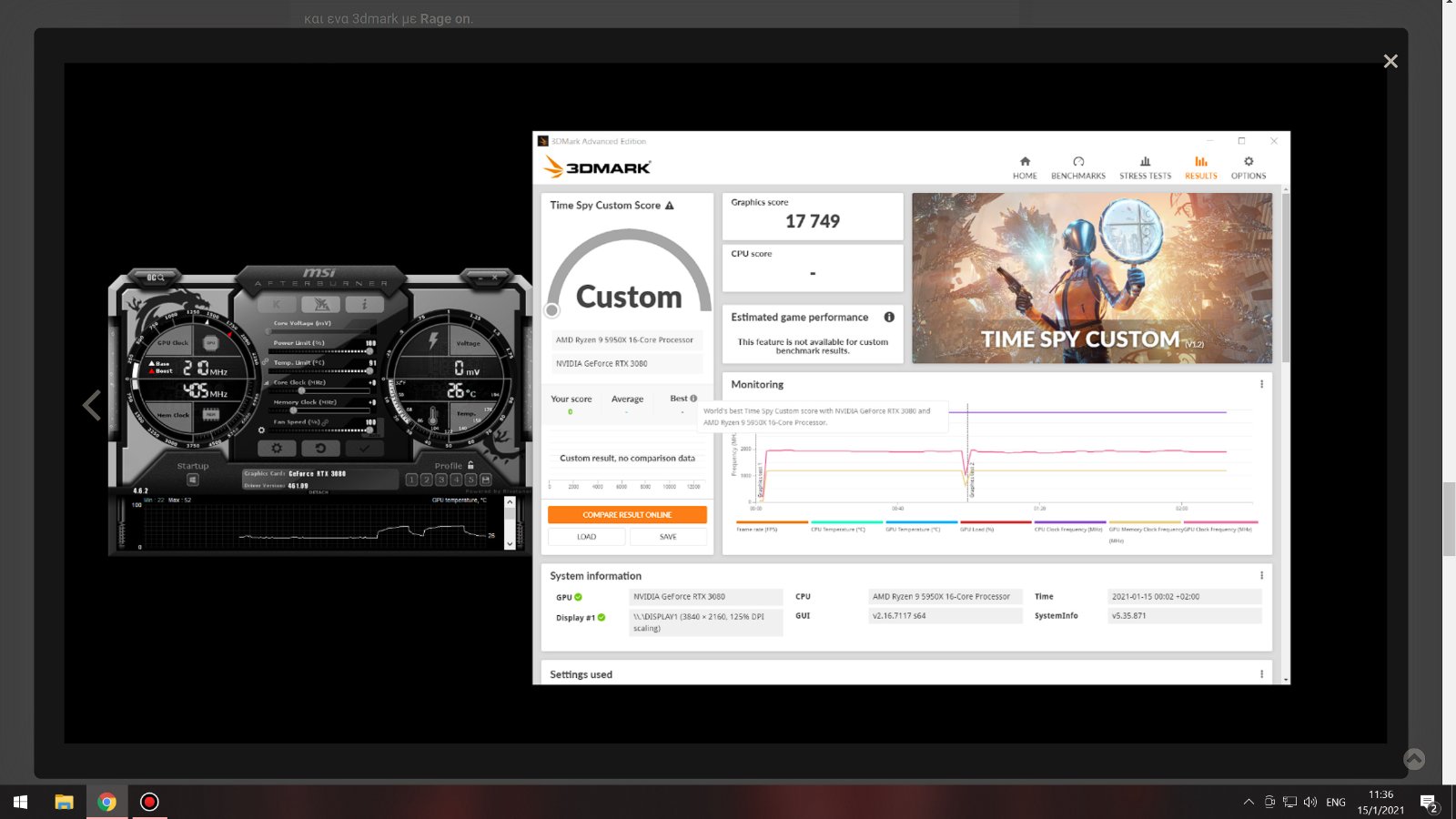Select Afterburner profile slot 4
1456x819 pixels.
coord(456,480)
